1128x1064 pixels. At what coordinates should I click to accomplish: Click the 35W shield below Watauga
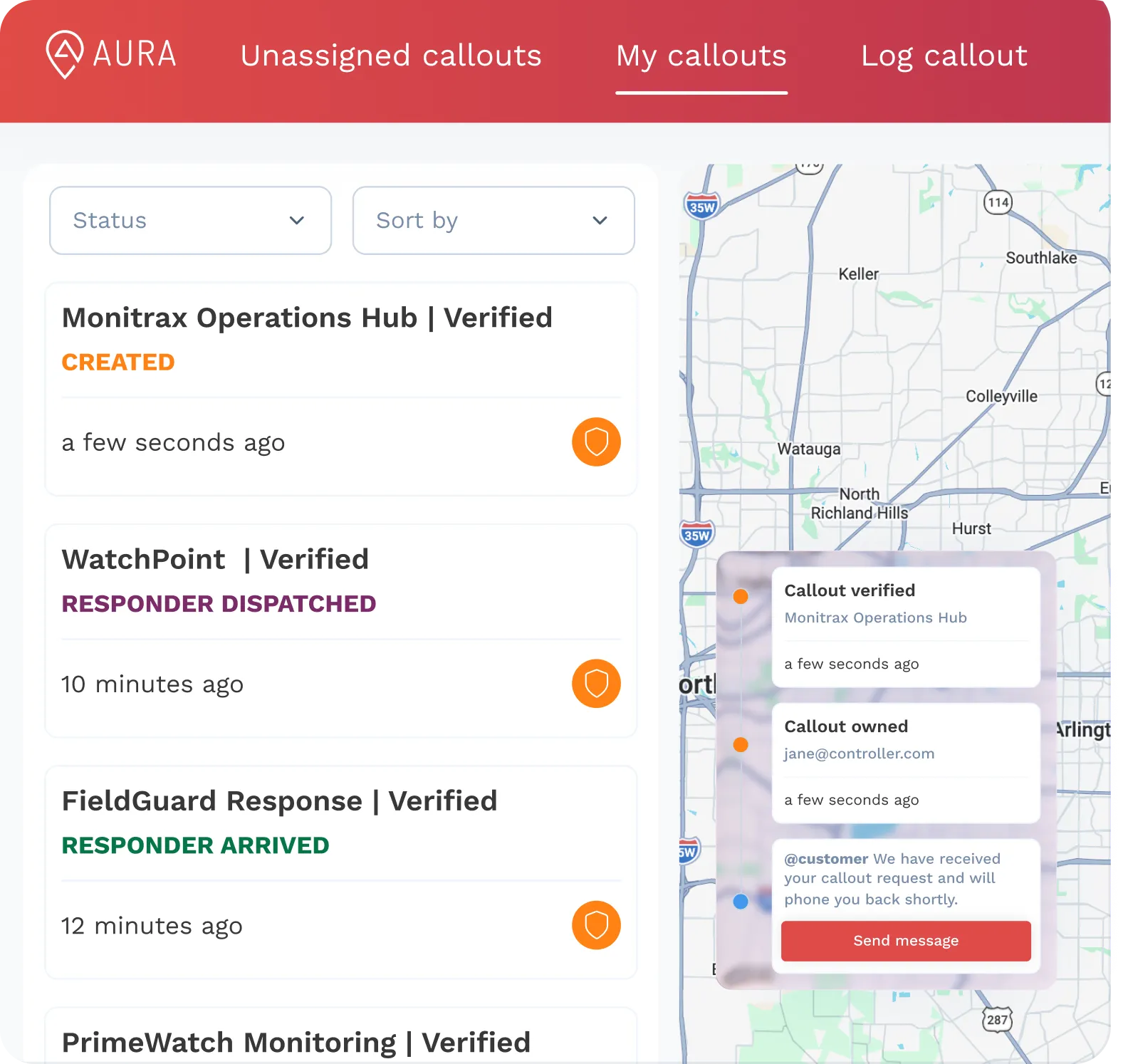click(696, 534)
